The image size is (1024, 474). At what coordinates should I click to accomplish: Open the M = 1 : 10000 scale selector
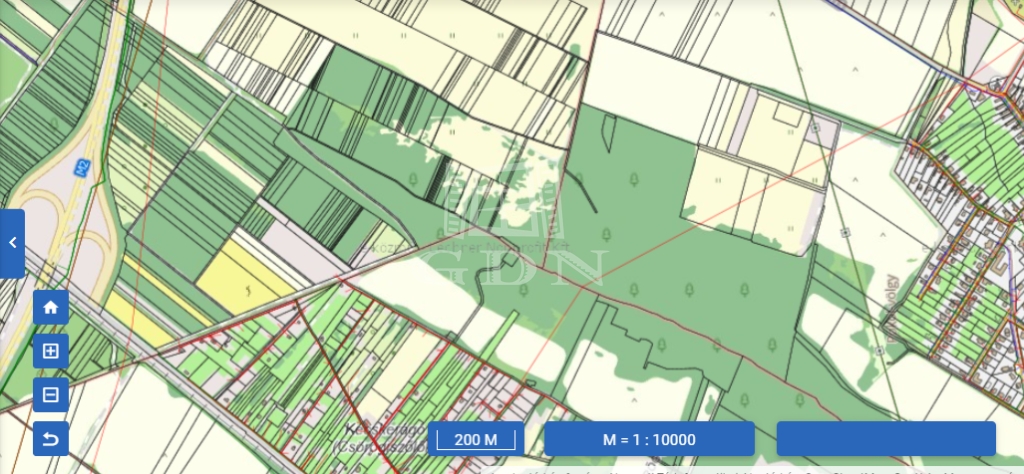click(x=649, y=439)
